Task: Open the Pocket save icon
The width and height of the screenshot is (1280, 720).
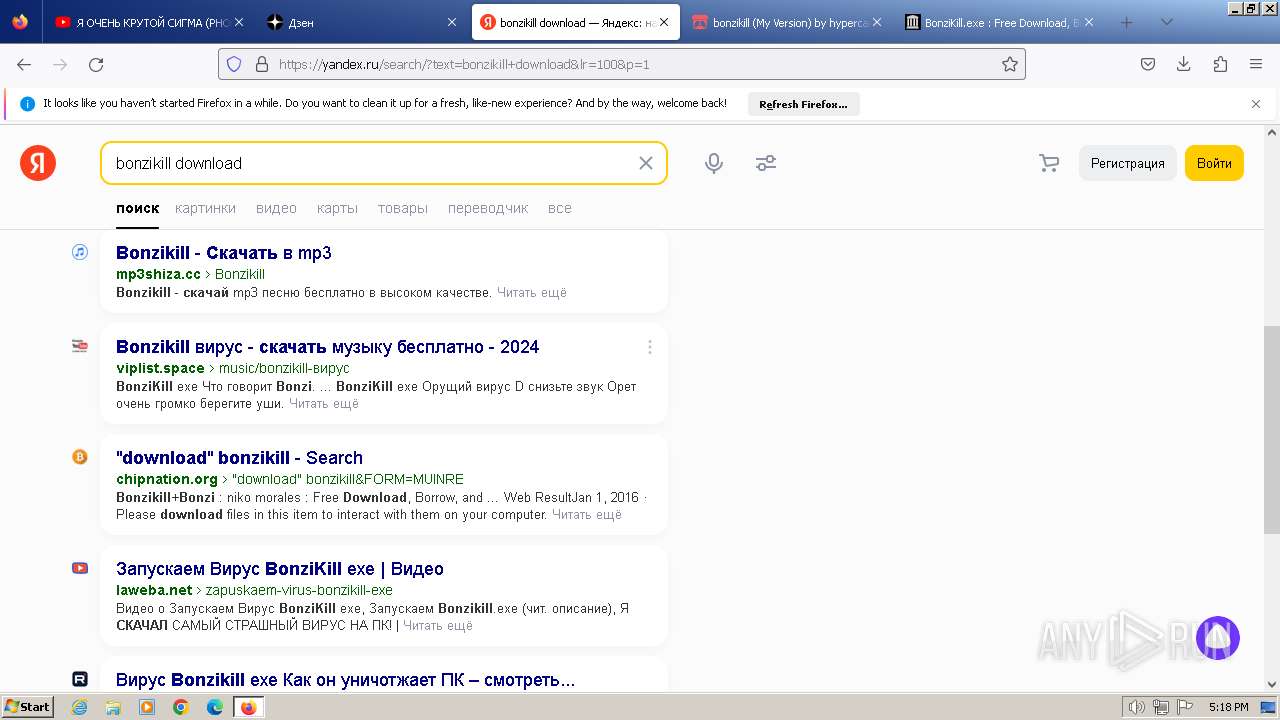Action: click(x=1148, y=64)
